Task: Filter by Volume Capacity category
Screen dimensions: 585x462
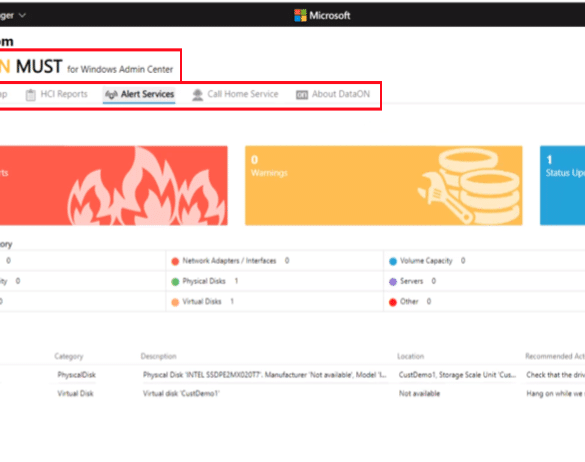Action: click(426, 260)
